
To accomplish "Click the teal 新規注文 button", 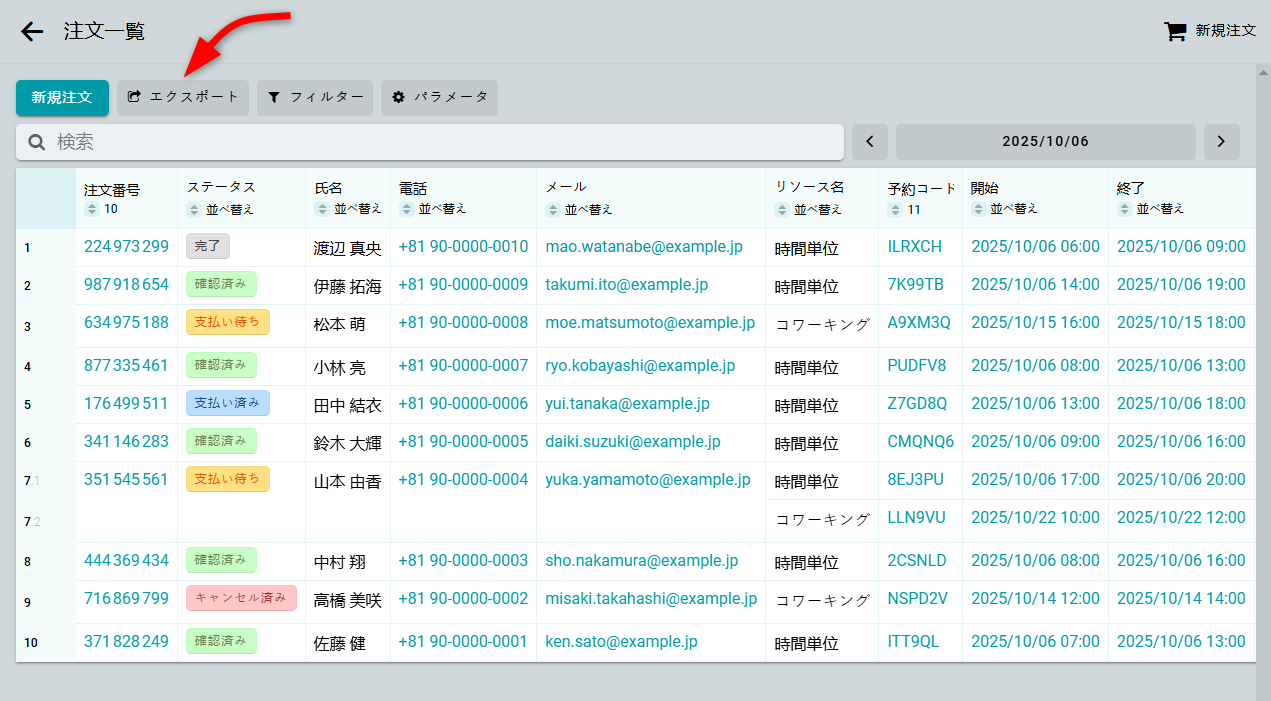I will pyautogui.click(x=62, y=97).
